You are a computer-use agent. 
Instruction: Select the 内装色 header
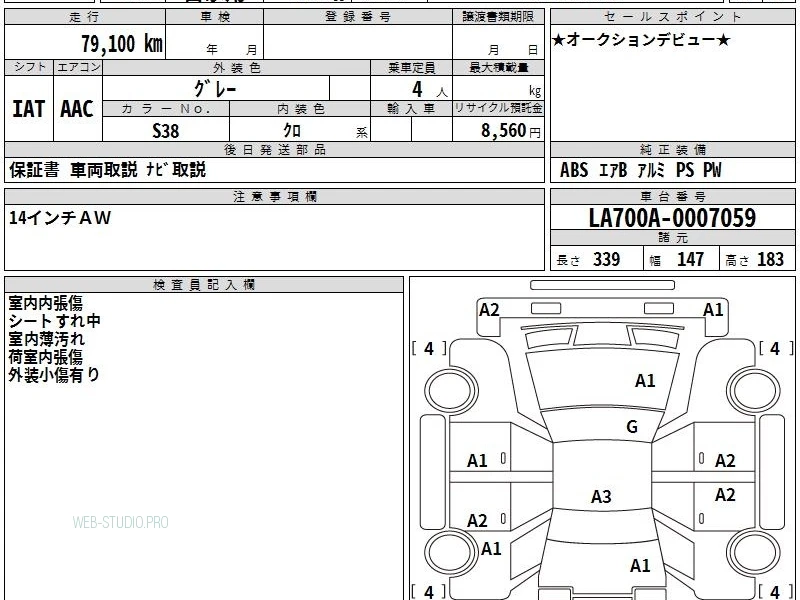click(300, 108)
